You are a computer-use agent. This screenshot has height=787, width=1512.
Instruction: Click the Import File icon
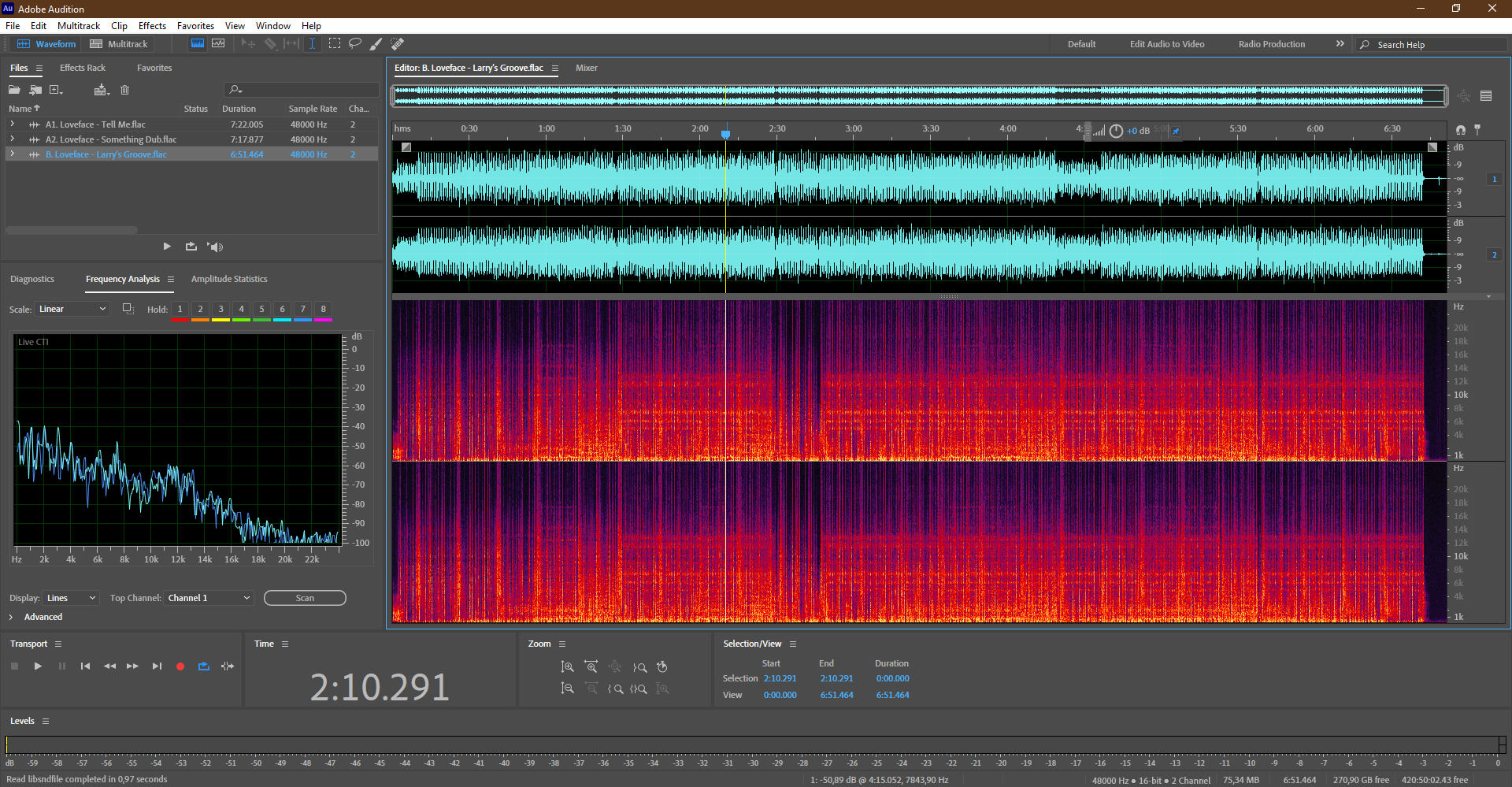pyautogui.click(x=35, y=90)
